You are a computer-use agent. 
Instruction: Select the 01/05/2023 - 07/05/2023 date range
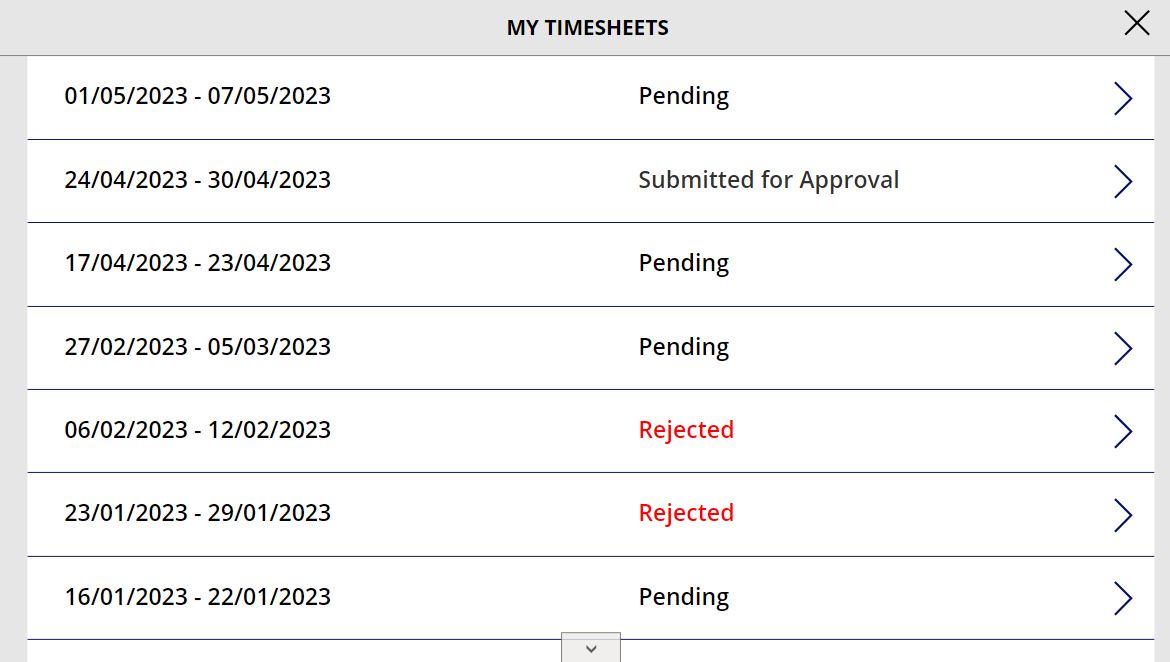point(198,96)
